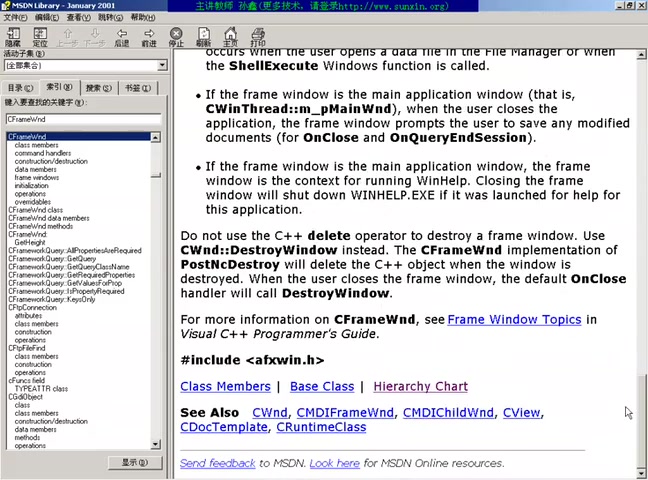This screenshot has height=480, width=648.
Task: Select 'methods' under CGdiObject
Action: point(27,437)
